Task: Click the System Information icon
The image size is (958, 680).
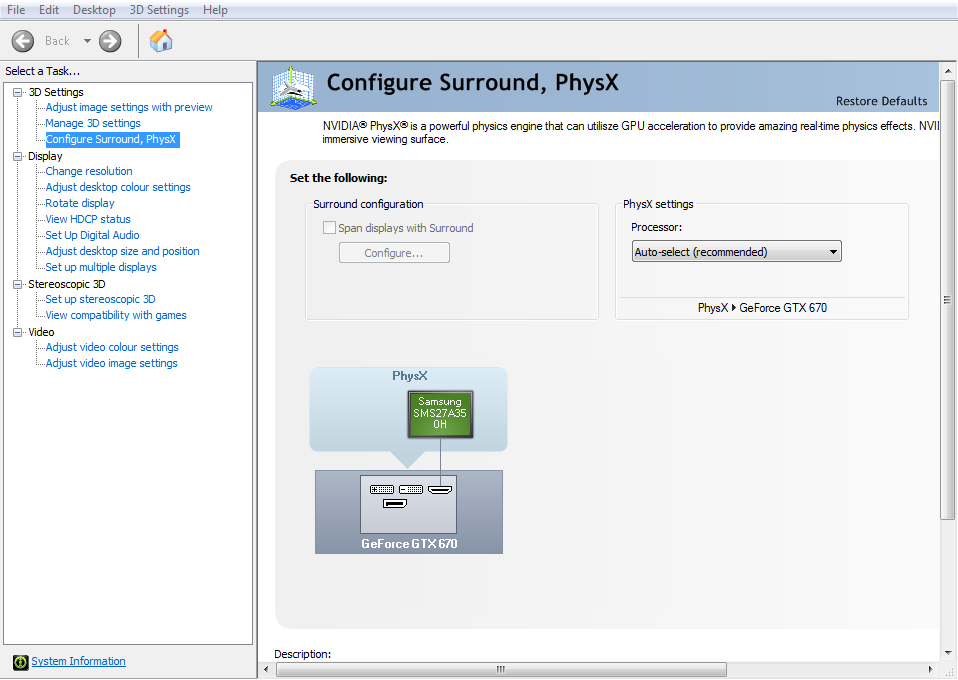Action: tap(21, 662)
